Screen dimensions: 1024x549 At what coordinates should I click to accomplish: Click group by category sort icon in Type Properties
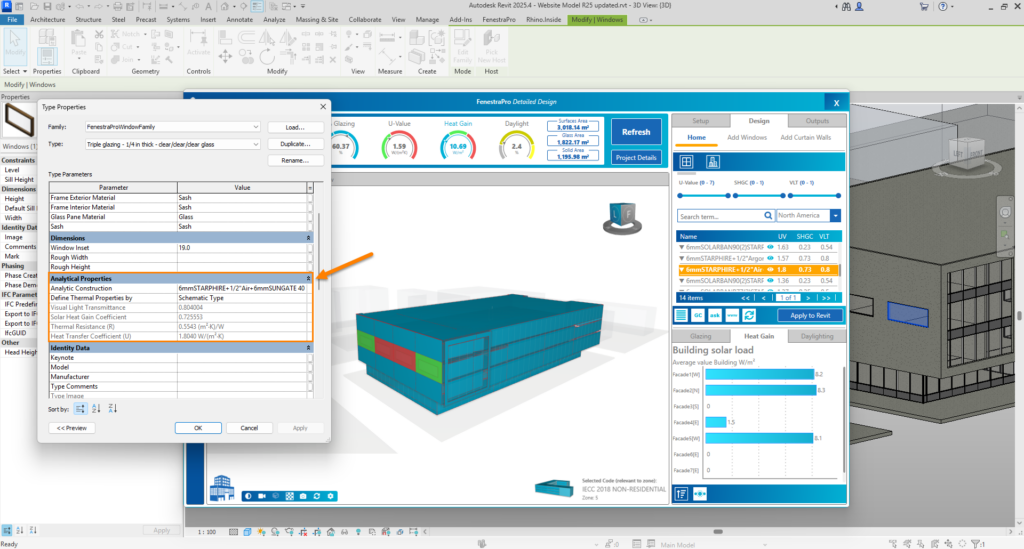(x=80, y=409)
